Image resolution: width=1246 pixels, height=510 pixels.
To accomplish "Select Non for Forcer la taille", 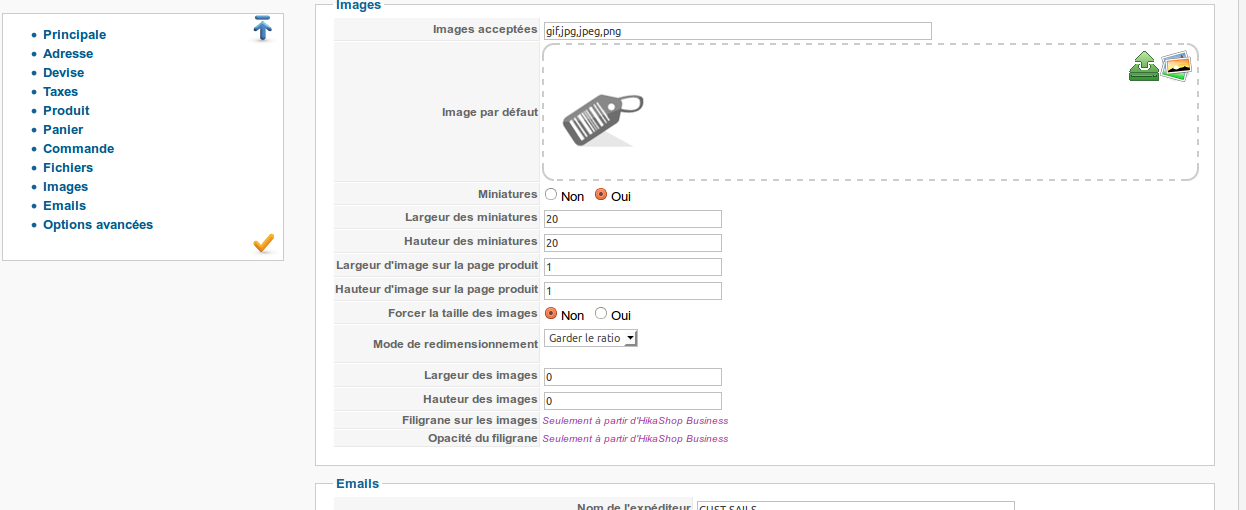I will pyautogui.click(x=551, y=314).
